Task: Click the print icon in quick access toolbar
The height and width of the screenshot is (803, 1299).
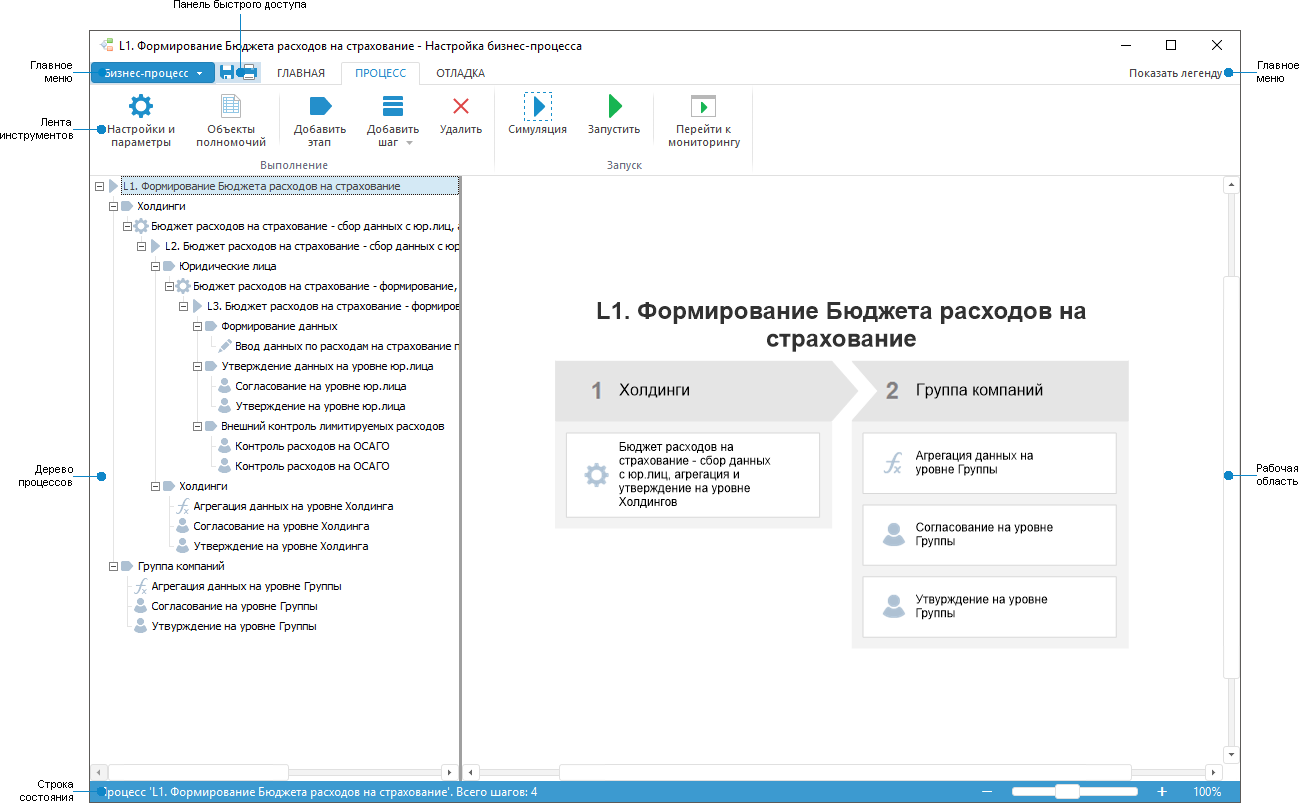Action: 249,72
